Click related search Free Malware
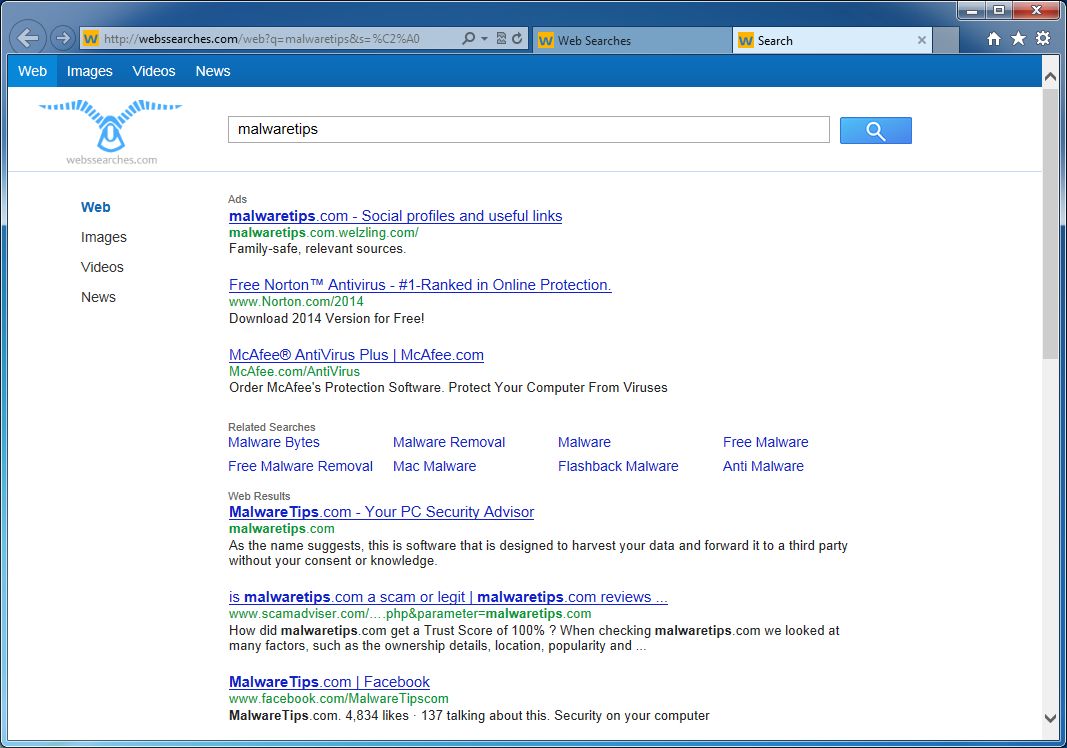 (x=766, y=442)
